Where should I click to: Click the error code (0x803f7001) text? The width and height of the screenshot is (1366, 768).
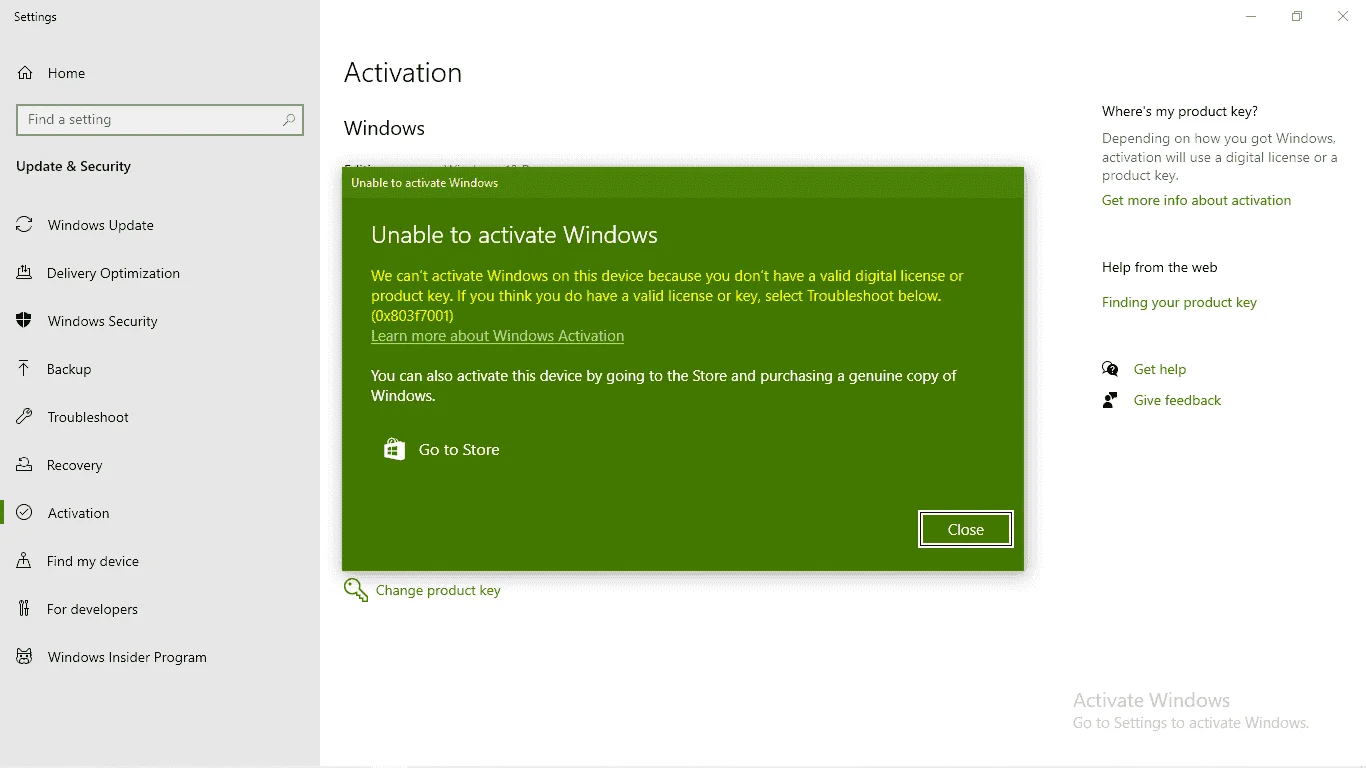[x=412, y=316]
